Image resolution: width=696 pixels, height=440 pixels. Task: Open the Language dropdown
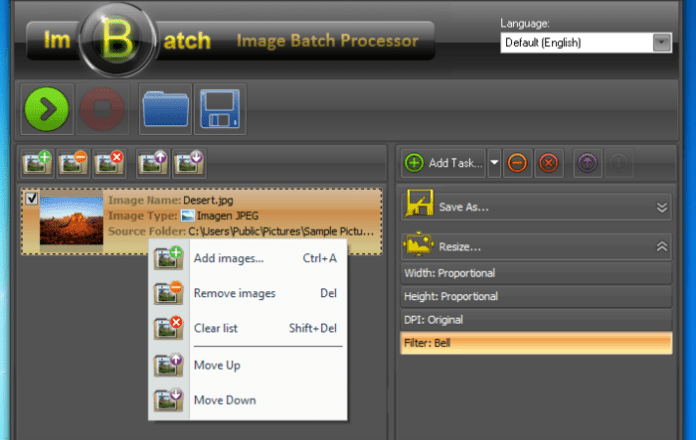pos(661,42)
